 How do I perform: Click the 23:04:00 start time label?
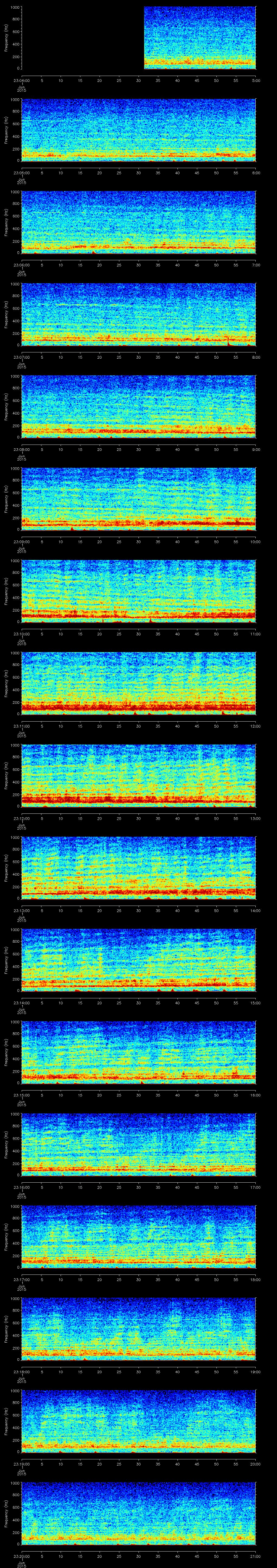tap(21, 80)
